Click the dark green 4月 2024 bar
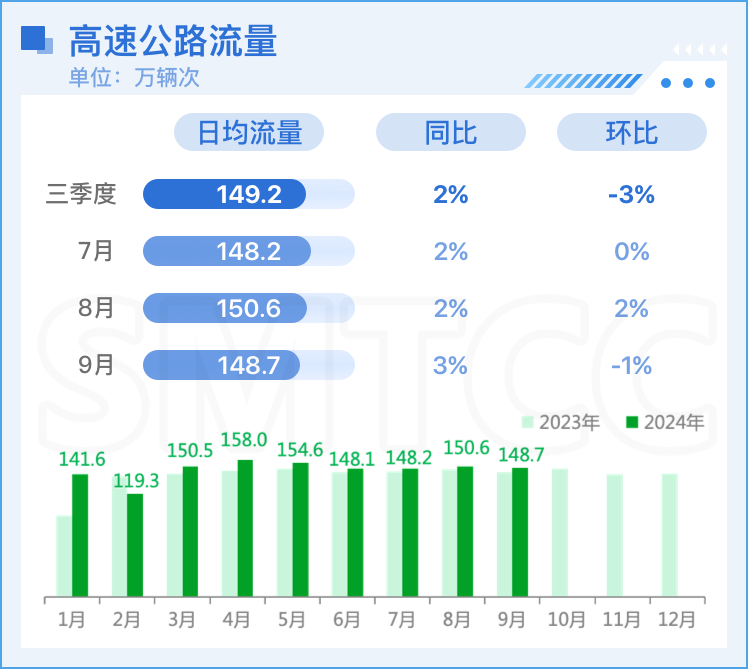This screenshot has height=669, width=748. click(245, 528)
